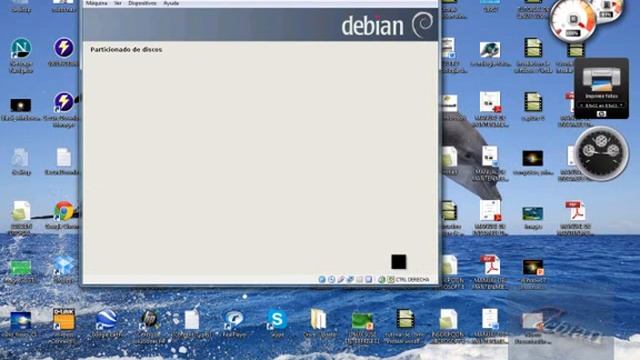
Task: Select the top purple lightning bolt shortcut
Action: [64, 48]
